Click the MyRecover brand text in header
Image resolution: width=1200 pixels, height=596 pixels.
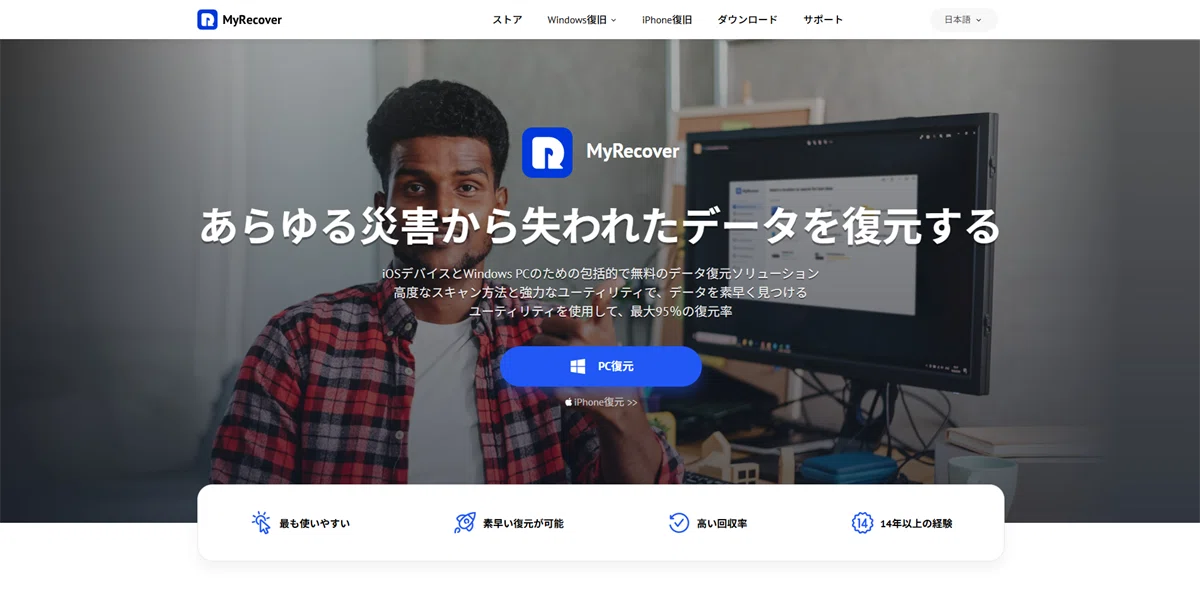253,20
